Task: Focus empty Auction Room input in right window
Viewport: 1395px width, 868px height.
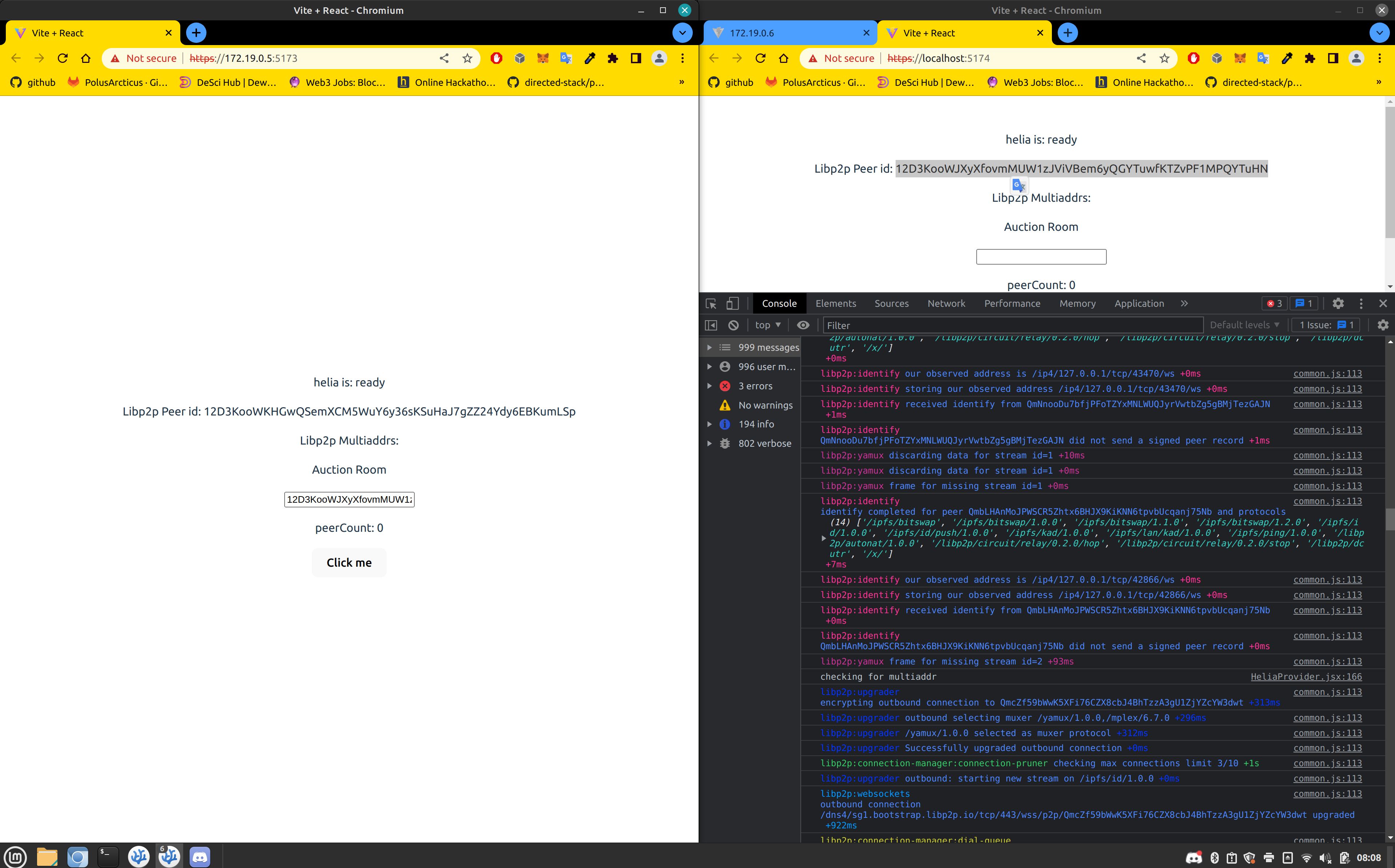Action: 1041,257
